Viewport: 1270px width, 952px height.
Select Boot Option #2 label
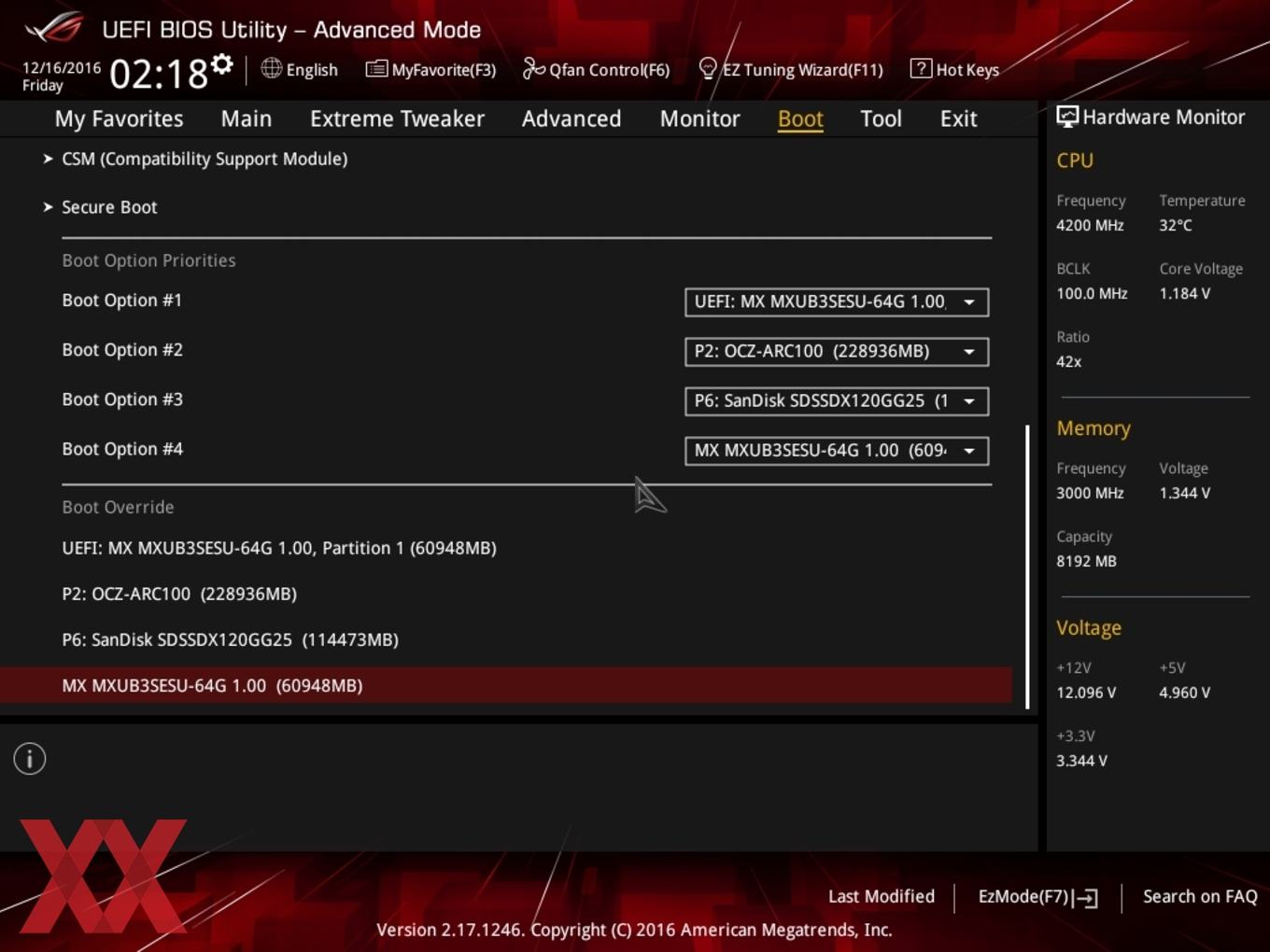click(x=122, y=350)
